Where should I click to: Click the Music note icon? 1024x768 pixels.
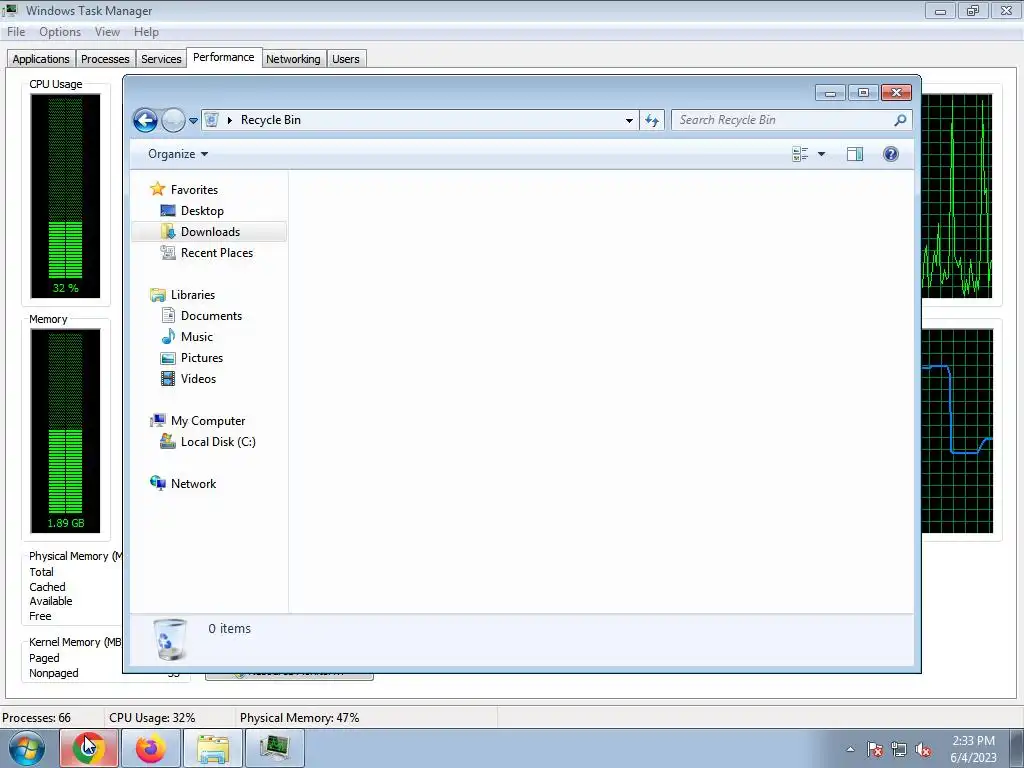tap(168, 337)
